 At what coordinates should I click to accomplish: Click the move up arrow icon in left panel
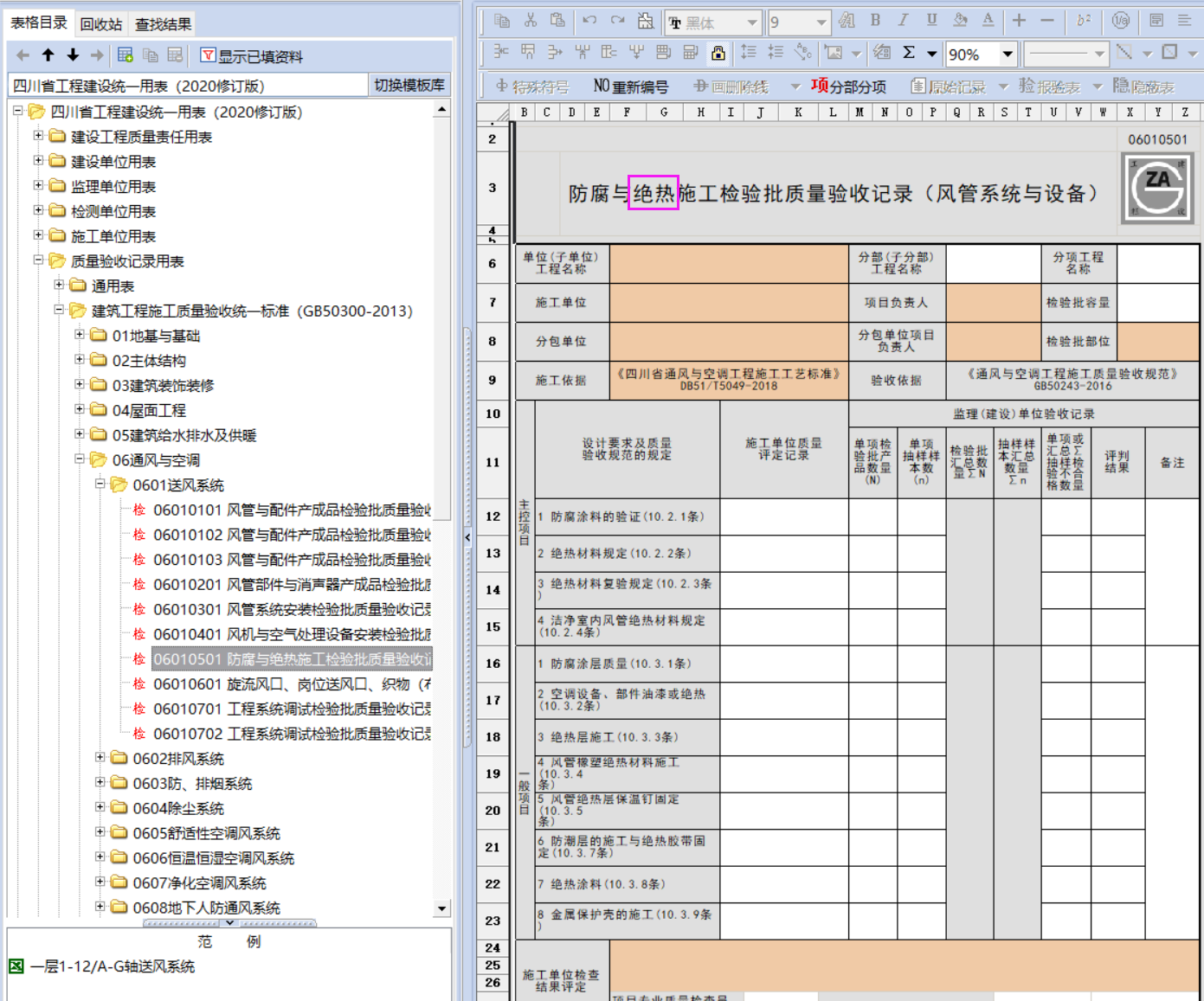pyautogui.click(x=48, y=55)
